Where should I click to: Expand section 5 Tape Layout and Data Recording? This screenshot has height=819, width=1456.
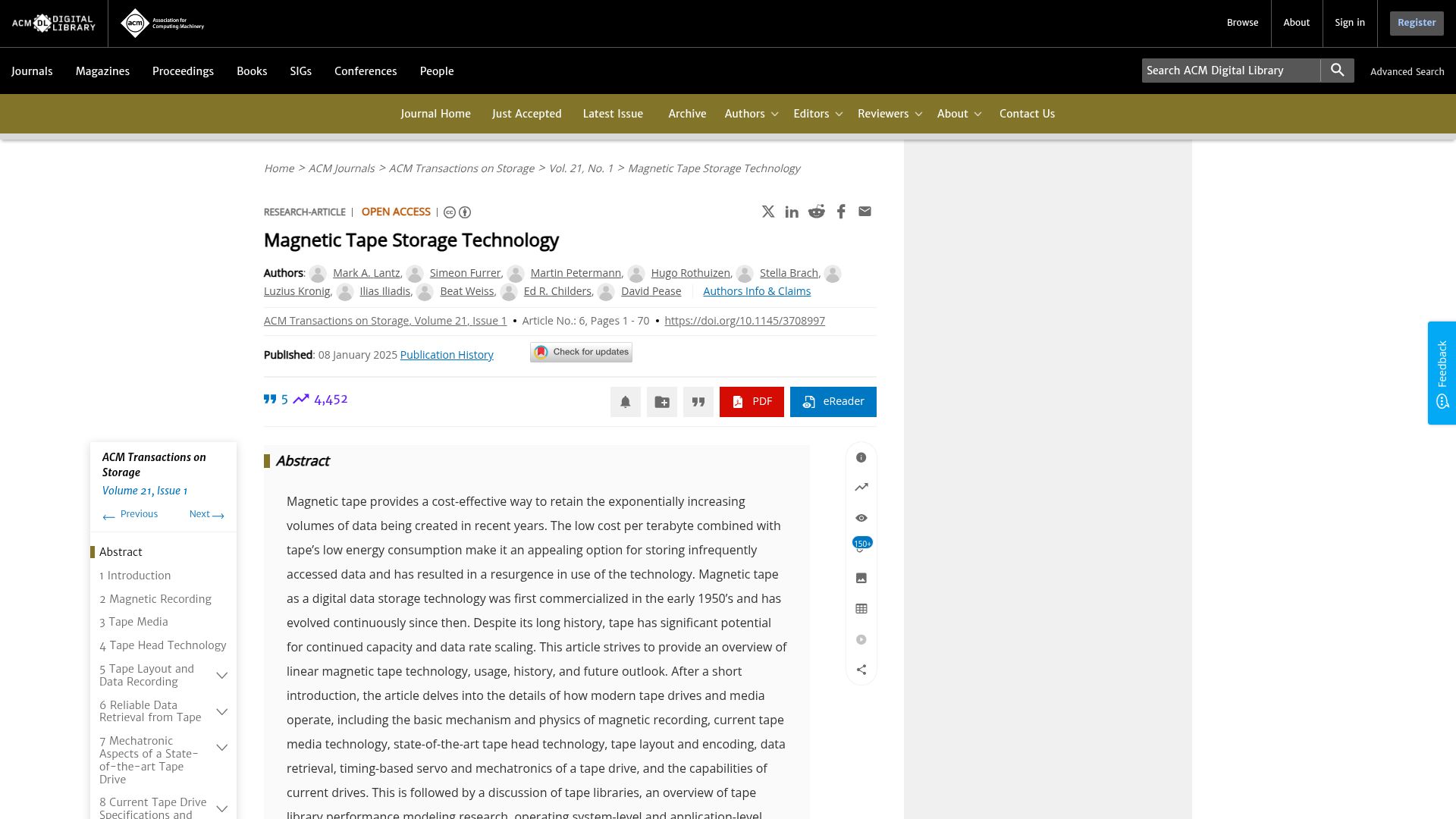click(222, 675)
